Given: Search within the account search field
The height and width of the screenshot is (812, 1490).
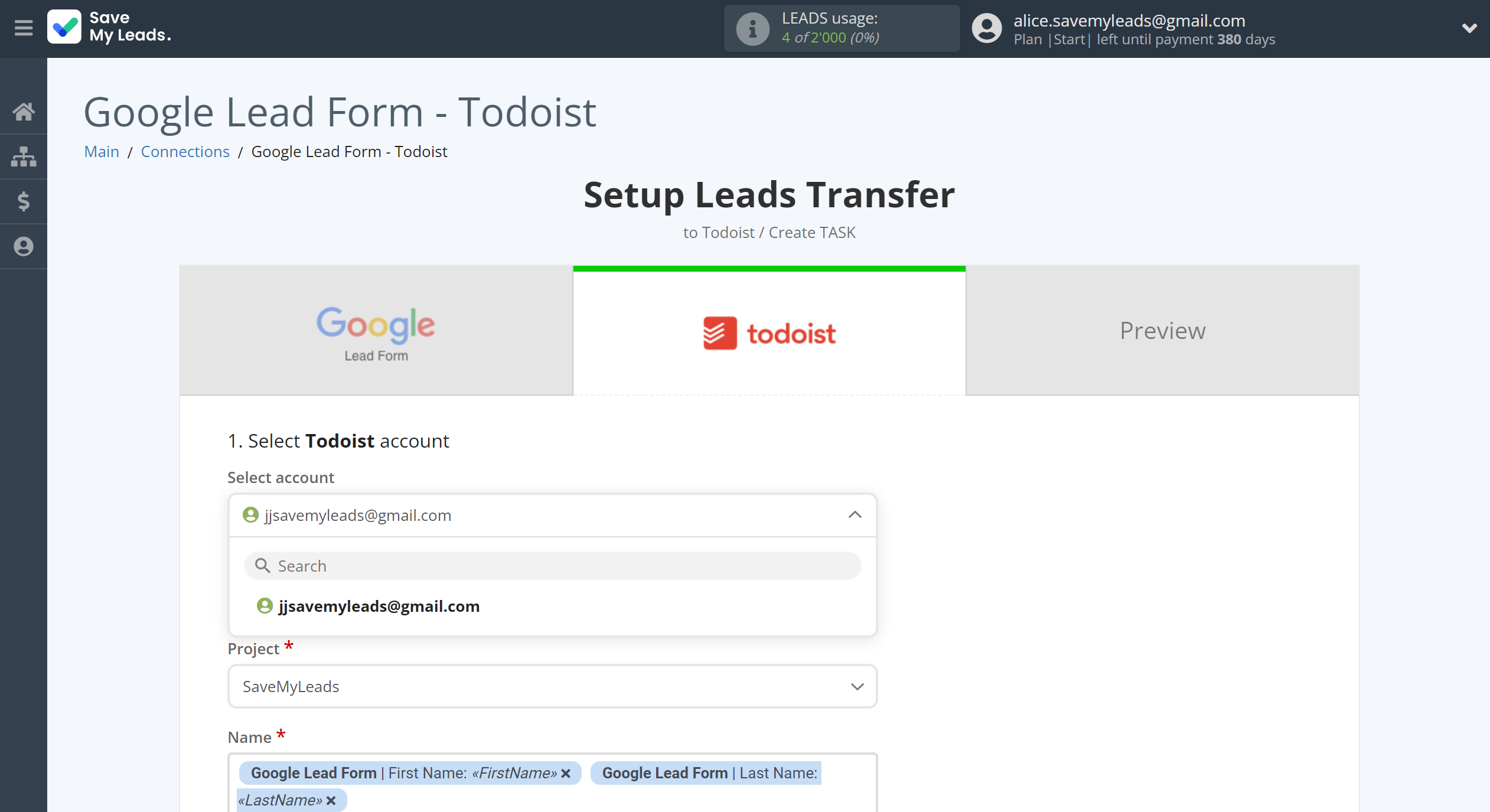Looking at the screenshot, I should [553, 565].
